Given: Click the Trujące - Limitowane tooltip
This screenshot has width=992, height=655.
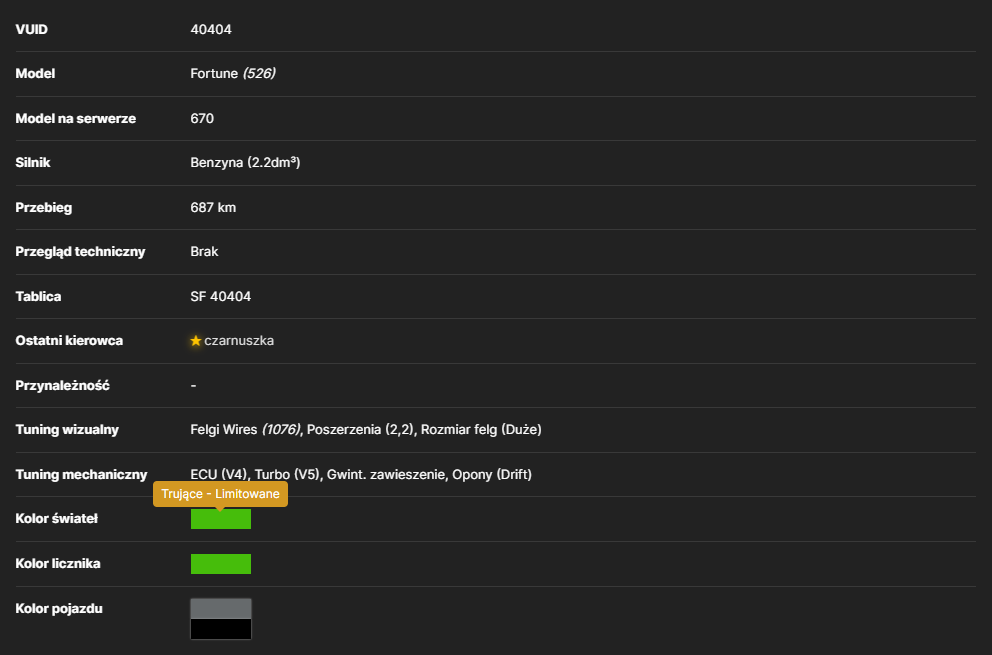Looking at the screenshot, I should point(220,494).
